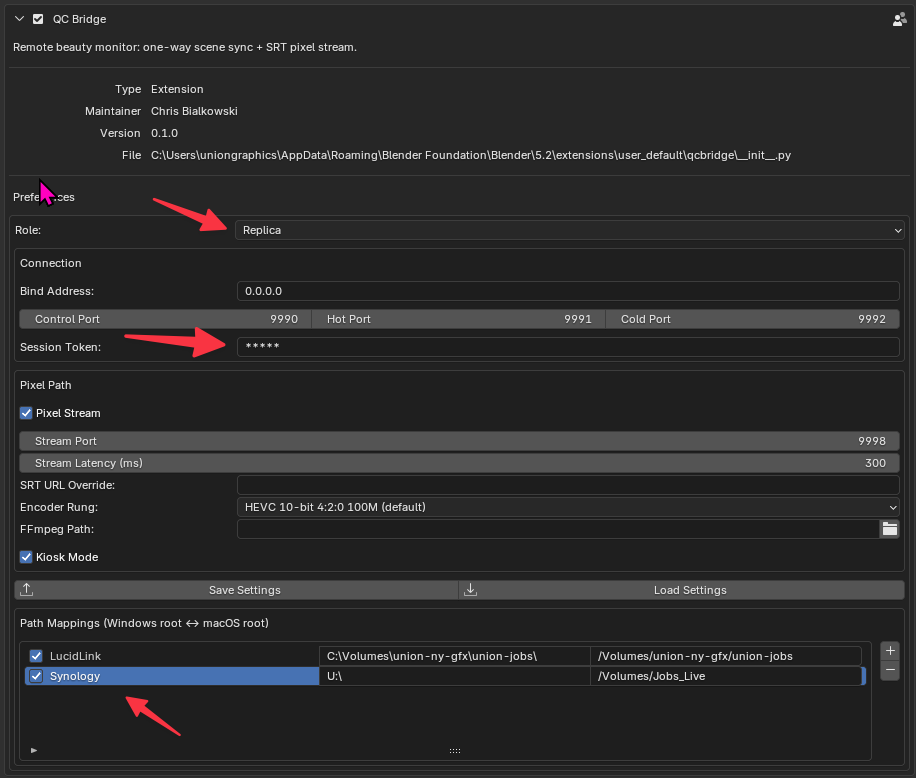Screen dimensions: 916x778
Task: Click the FFmpeg Path folder browse icon
Action: (890, 529)
